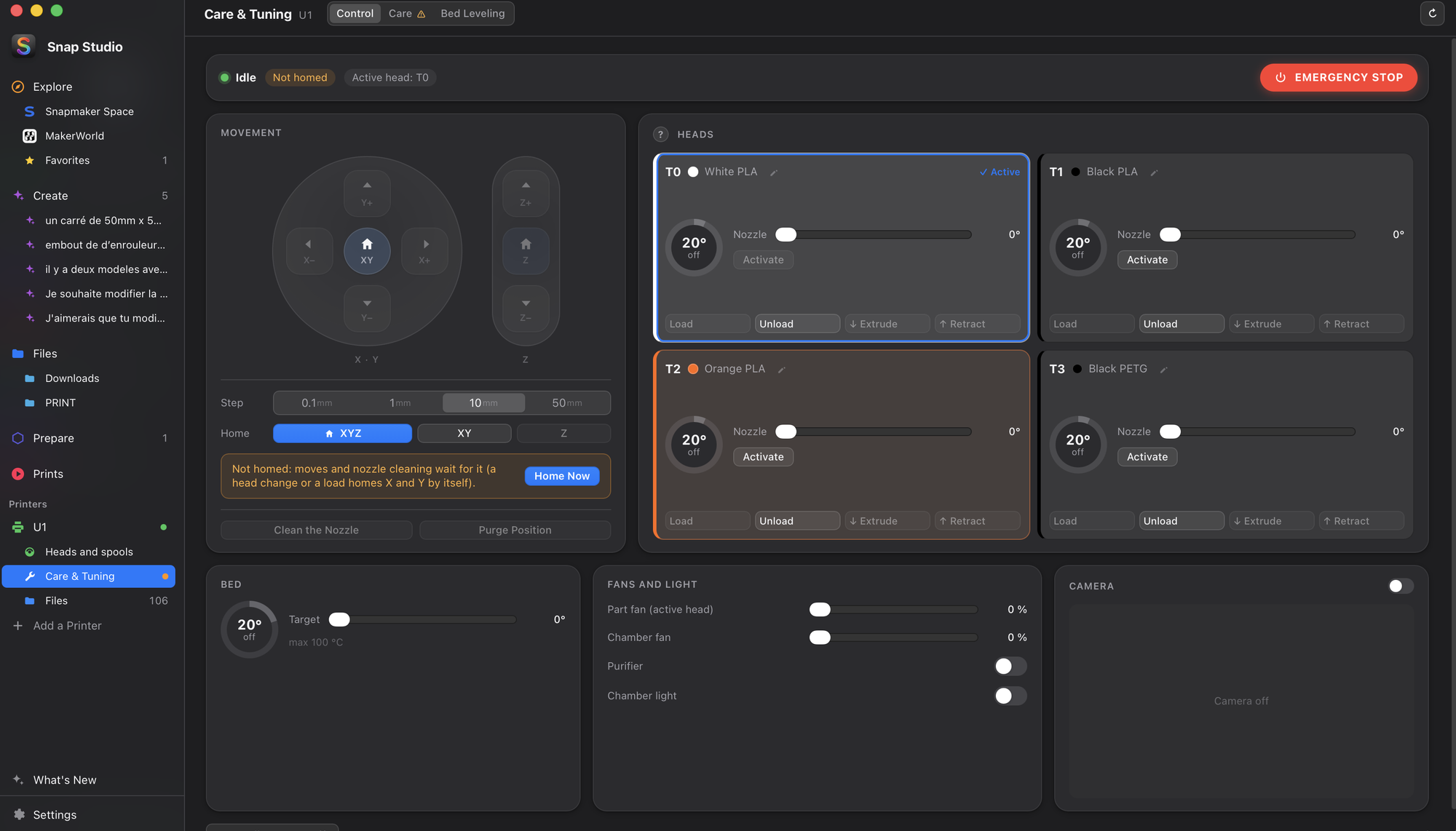The width and height of the screenshot is (1456, 831).
Task: Click the XY home icon in jog pad
Action: click(x=367, y=251)
